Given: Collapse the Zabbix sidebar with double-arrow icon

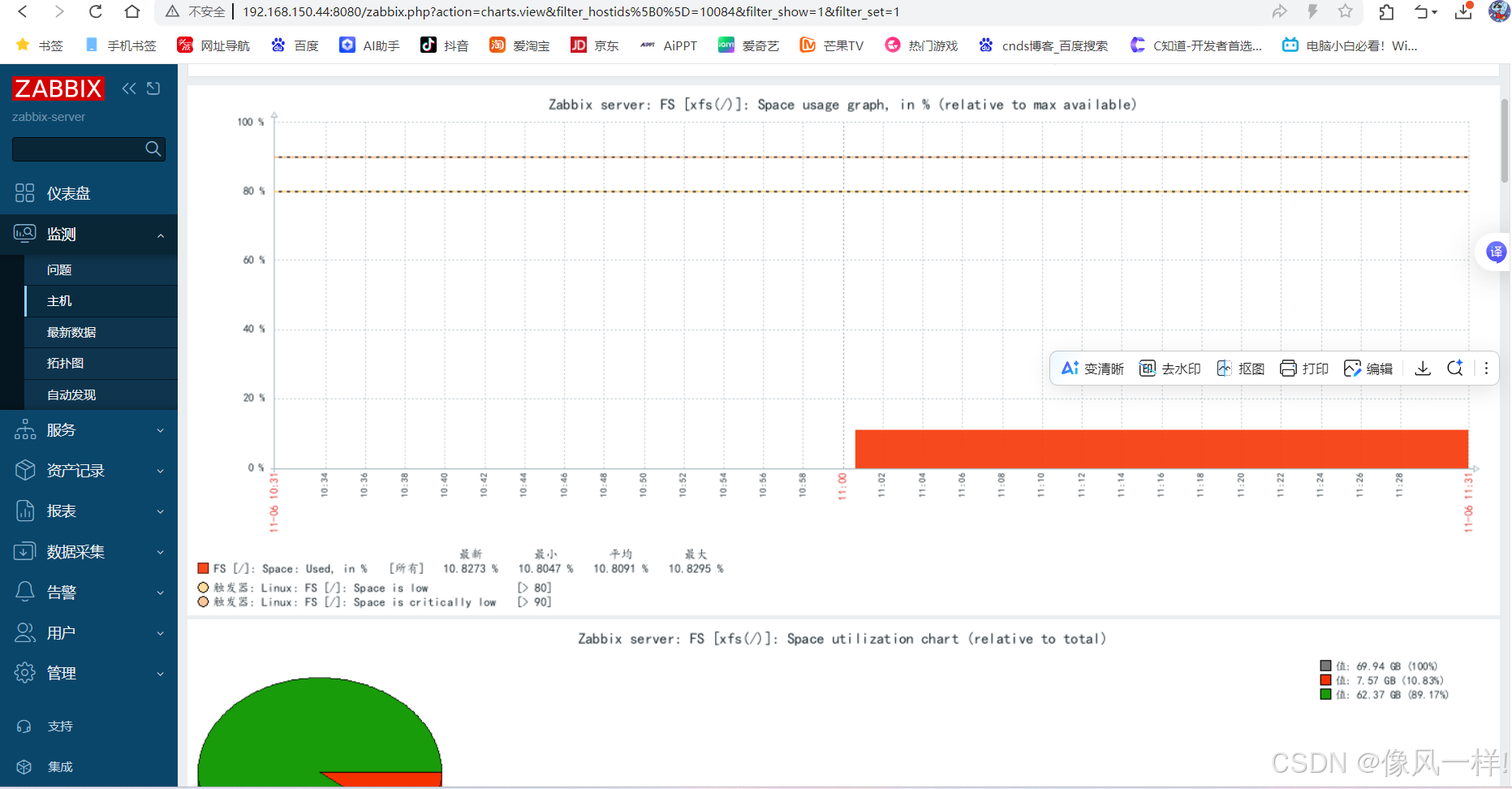Looking at the screenshot, I should (129, 88).
